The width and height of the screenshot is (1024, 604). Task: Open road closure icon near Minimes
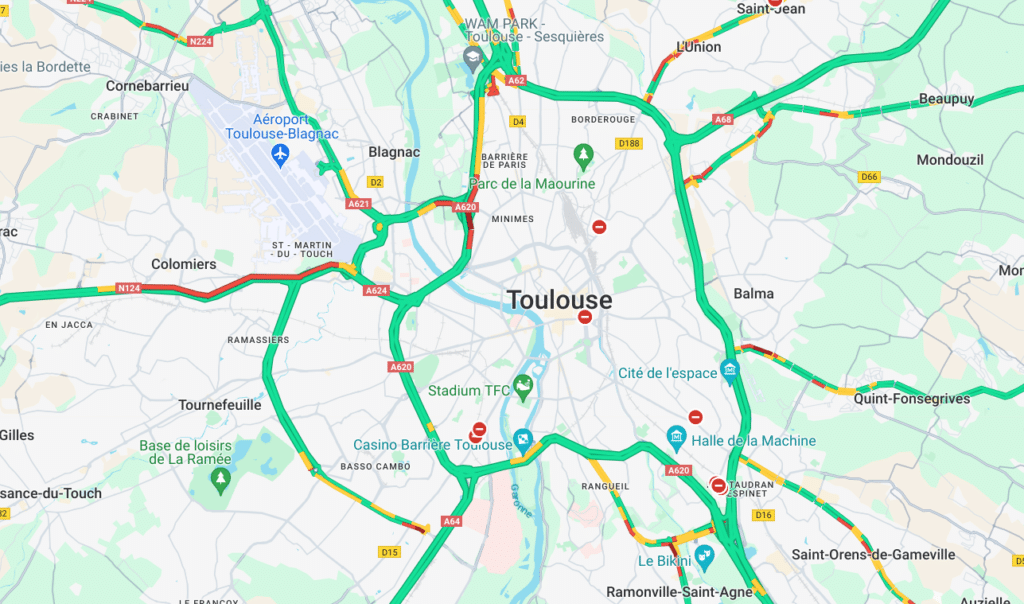599,227
